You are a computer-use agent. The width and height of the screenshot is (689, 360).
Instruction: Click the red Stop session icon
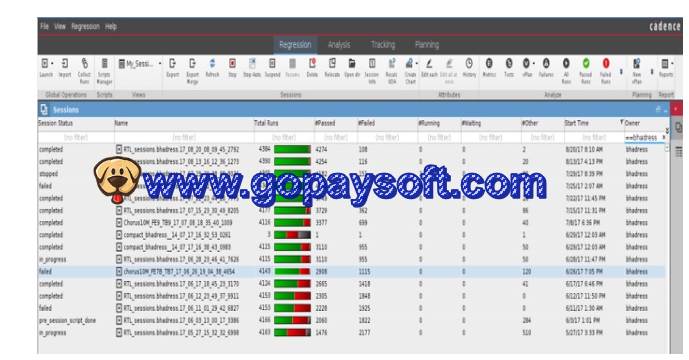[x=232, y=64]
